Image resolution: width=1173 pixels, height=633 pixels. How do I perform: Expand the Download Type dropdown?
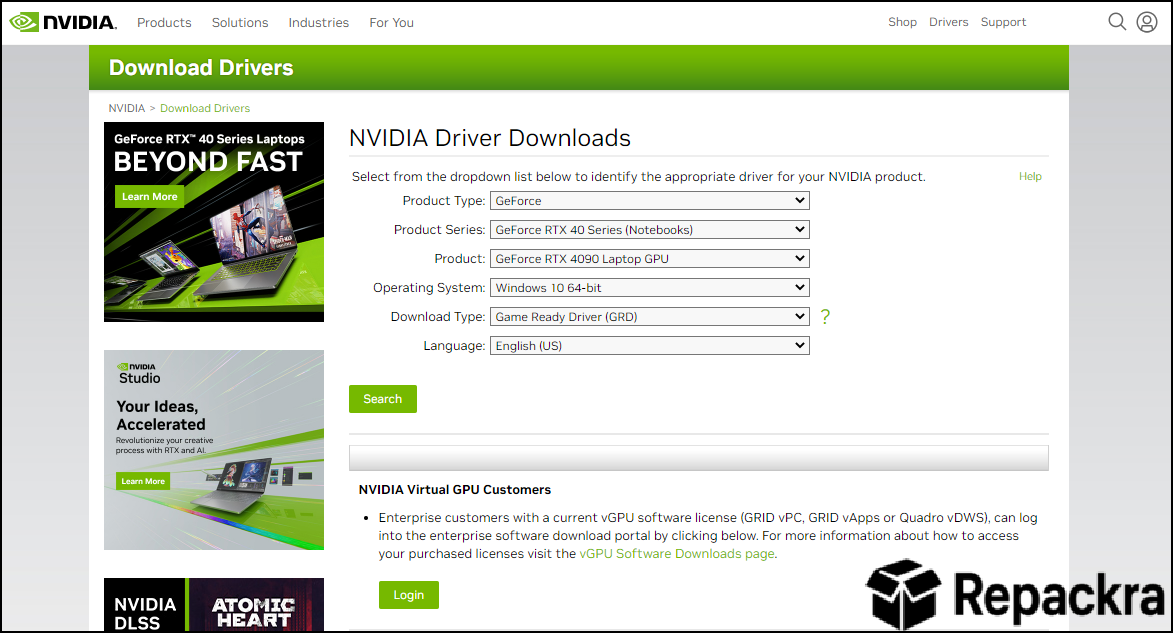pos(649,316)
